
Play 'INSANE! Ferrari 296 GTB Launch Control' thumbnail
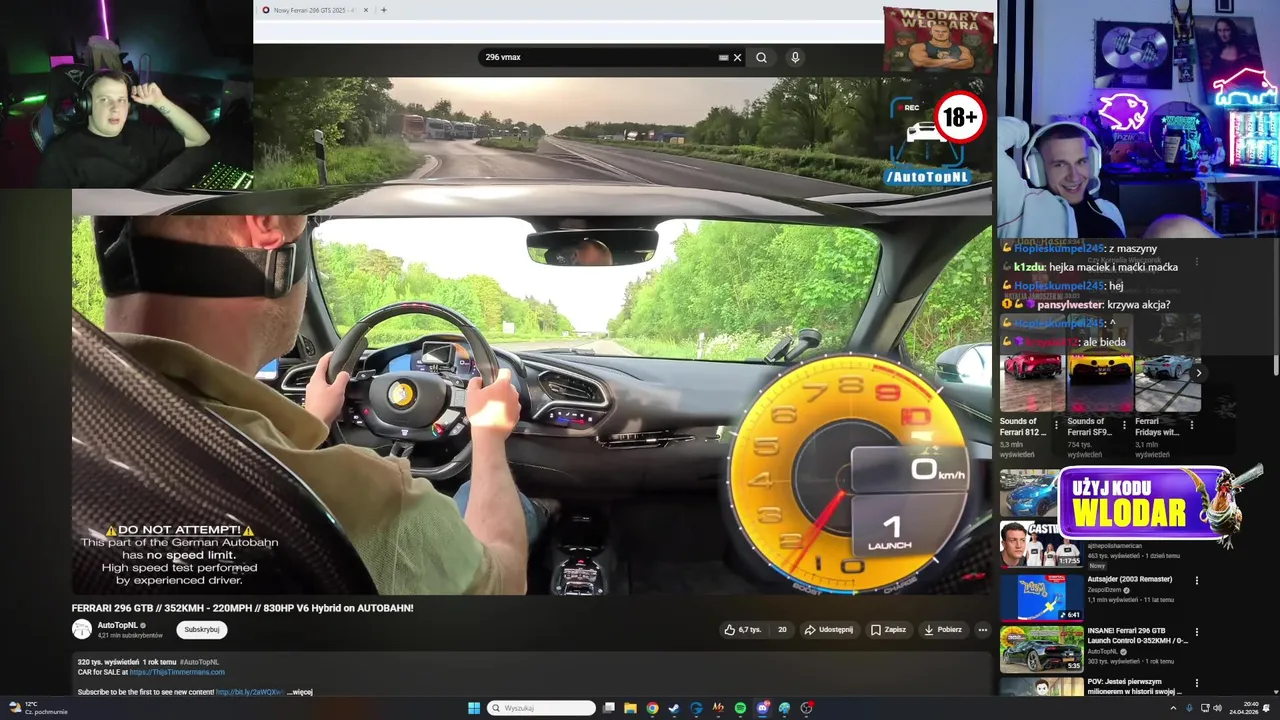point(1041,649)
